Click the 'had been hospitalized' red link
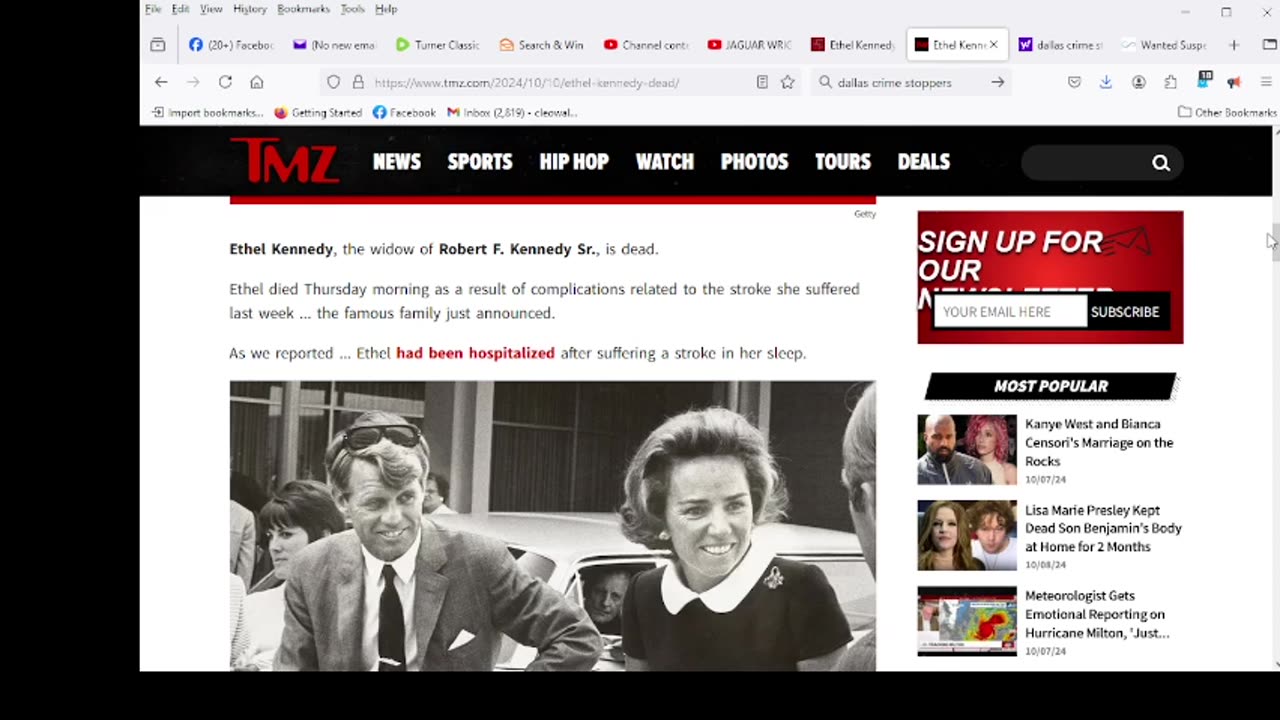Screen dimensions: 1280x720 pyautogui.click(x=475, y=353)
